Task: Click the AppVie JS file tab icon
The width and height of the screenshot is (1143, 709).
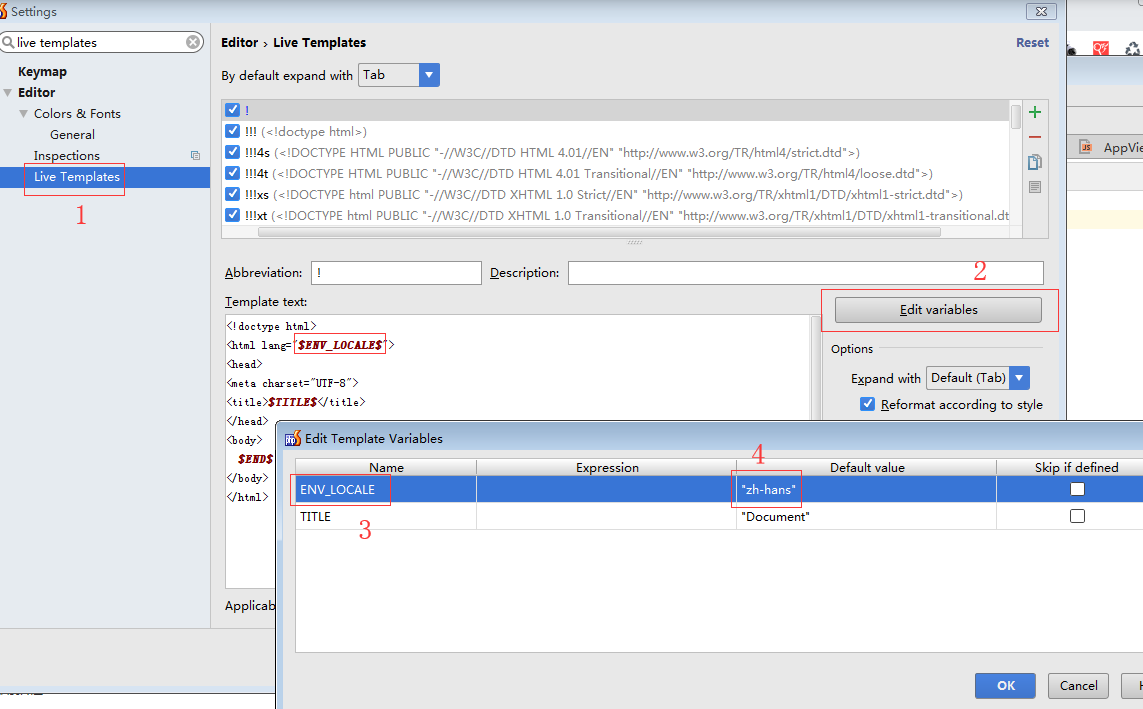Action: pos(1085,146)
